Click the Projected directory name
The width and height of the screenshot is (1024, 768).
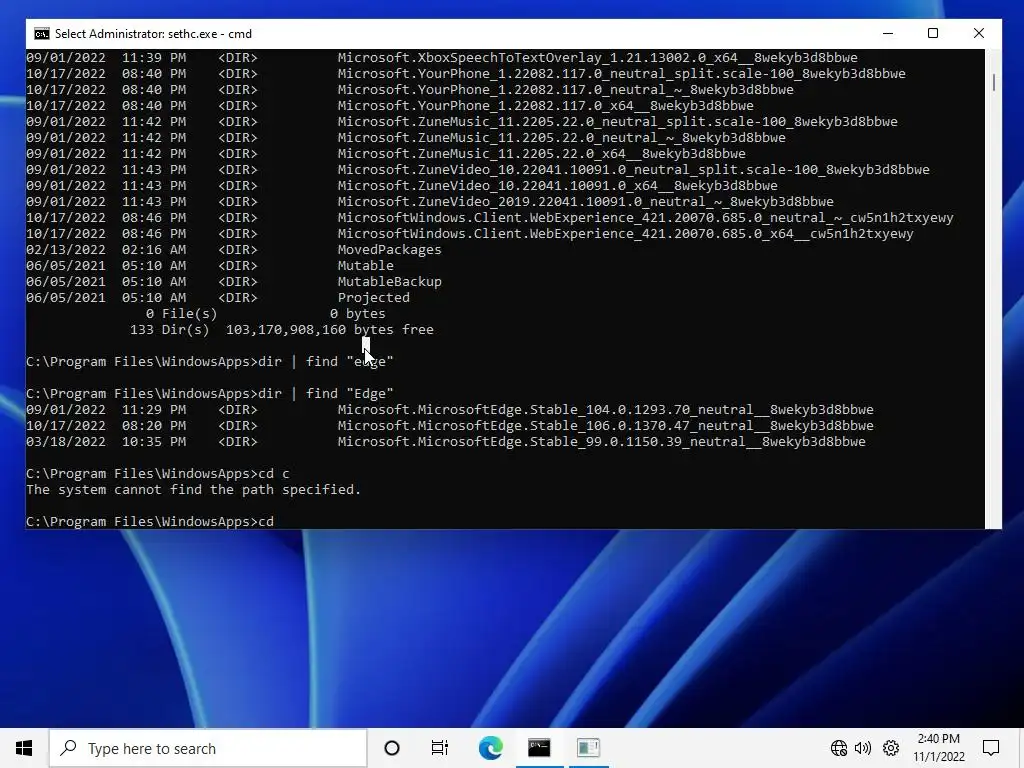tap(374, 298)
